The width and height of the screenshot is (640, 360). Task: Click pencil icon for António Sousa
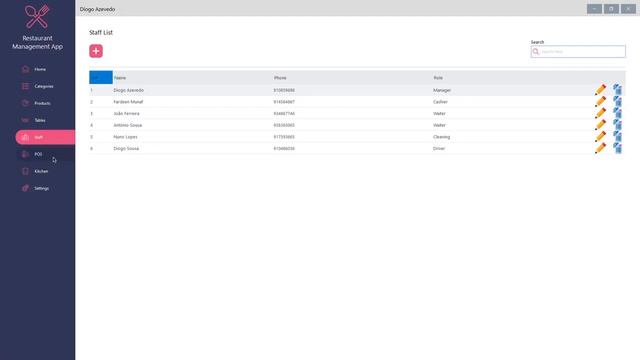pos(600,124)
